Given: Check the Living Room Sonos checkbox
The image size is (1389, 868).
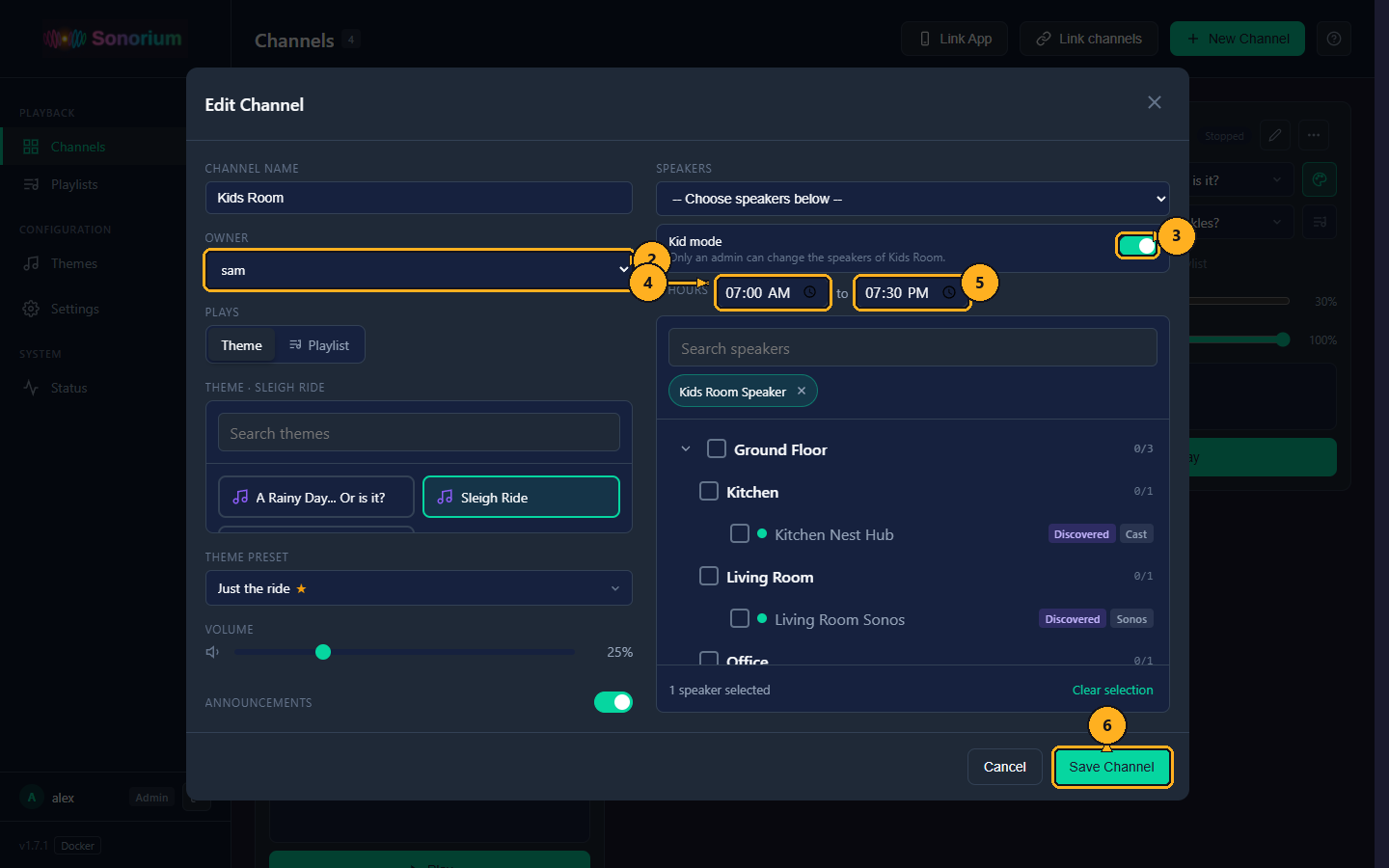Looking at the screenshot, I should [740, 618].
